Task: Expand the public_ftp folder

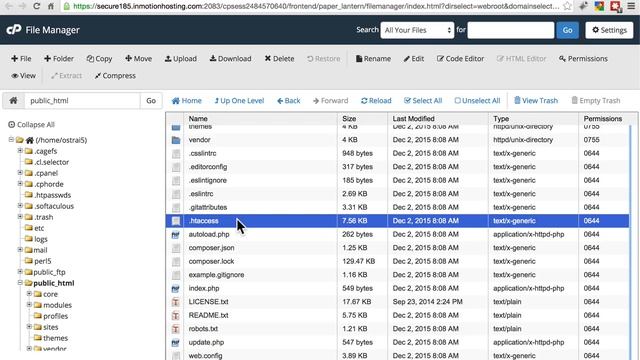Action: 20,271
